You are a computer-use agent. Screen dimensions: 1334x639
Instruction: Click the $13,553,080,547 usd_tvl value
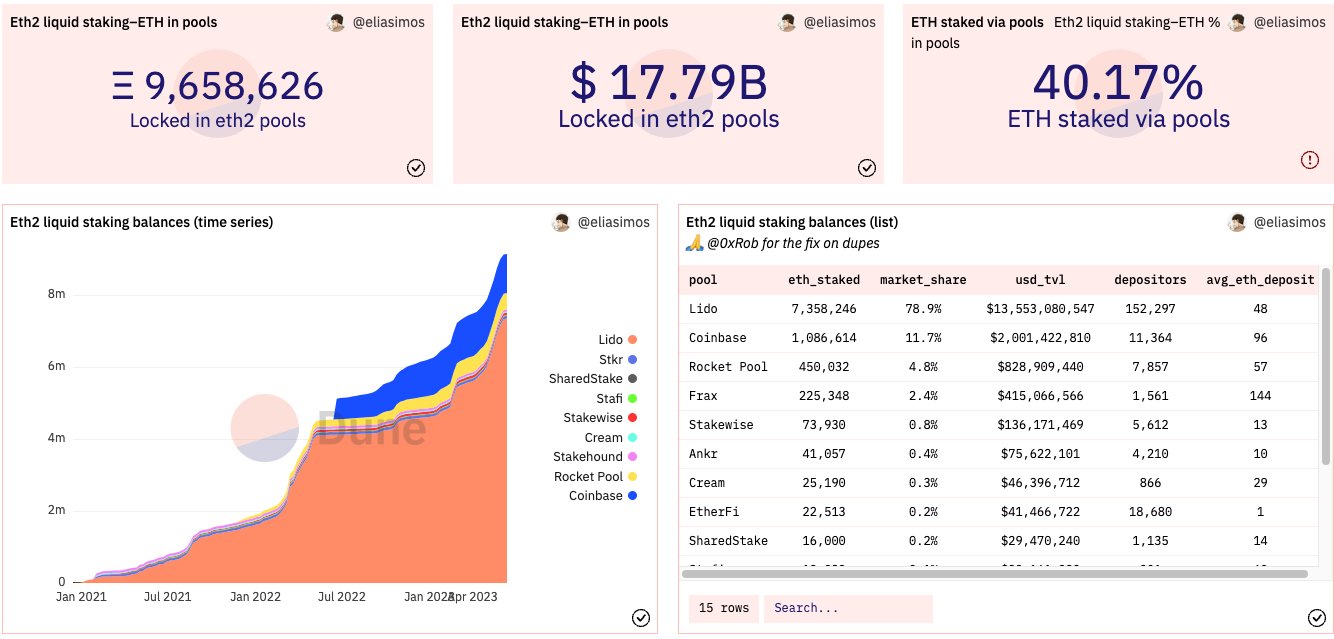[1040, 309]
